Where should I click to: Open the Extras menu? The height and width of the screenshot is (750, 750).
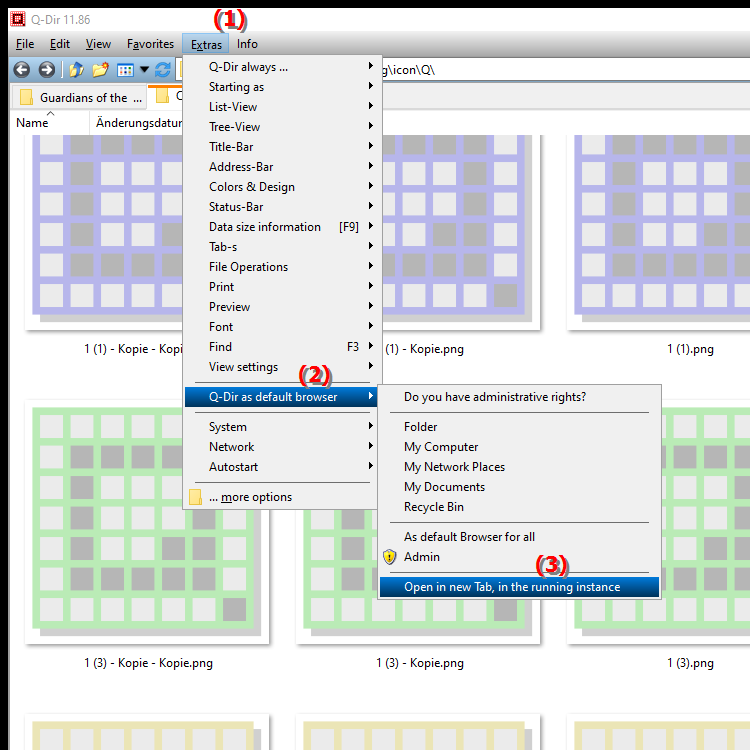coord(206,44)
